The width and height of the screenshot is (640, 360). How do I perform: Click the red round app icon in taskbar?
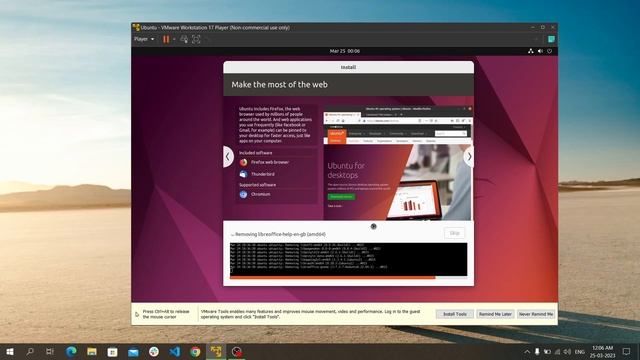(237, 351)
